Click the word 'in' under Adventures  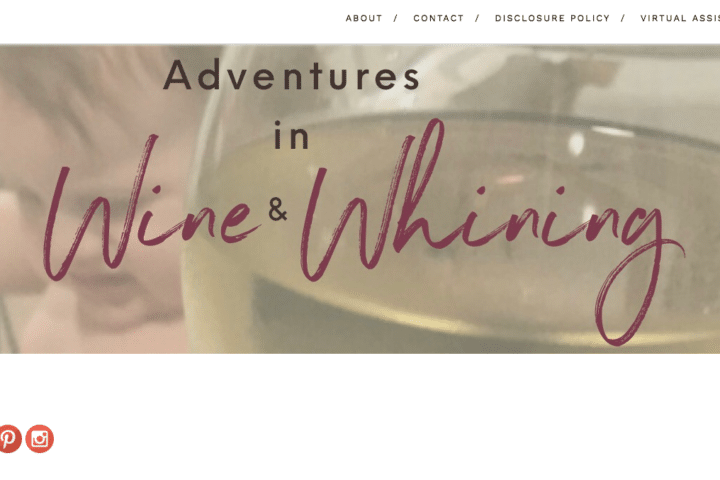292,136
